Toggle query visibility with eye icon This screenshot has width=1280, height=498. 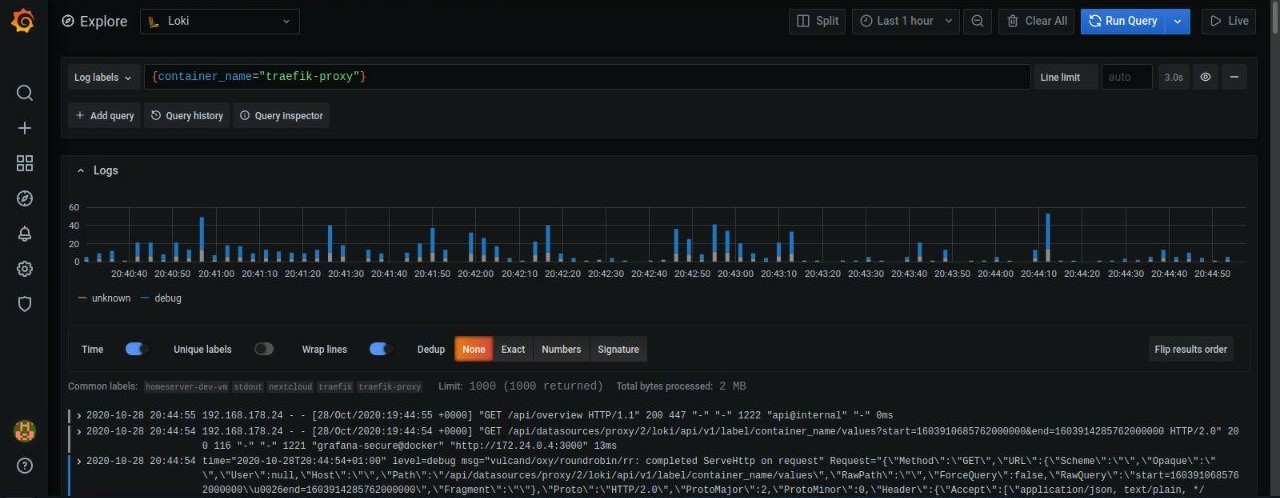click(x=1206, y=77)
